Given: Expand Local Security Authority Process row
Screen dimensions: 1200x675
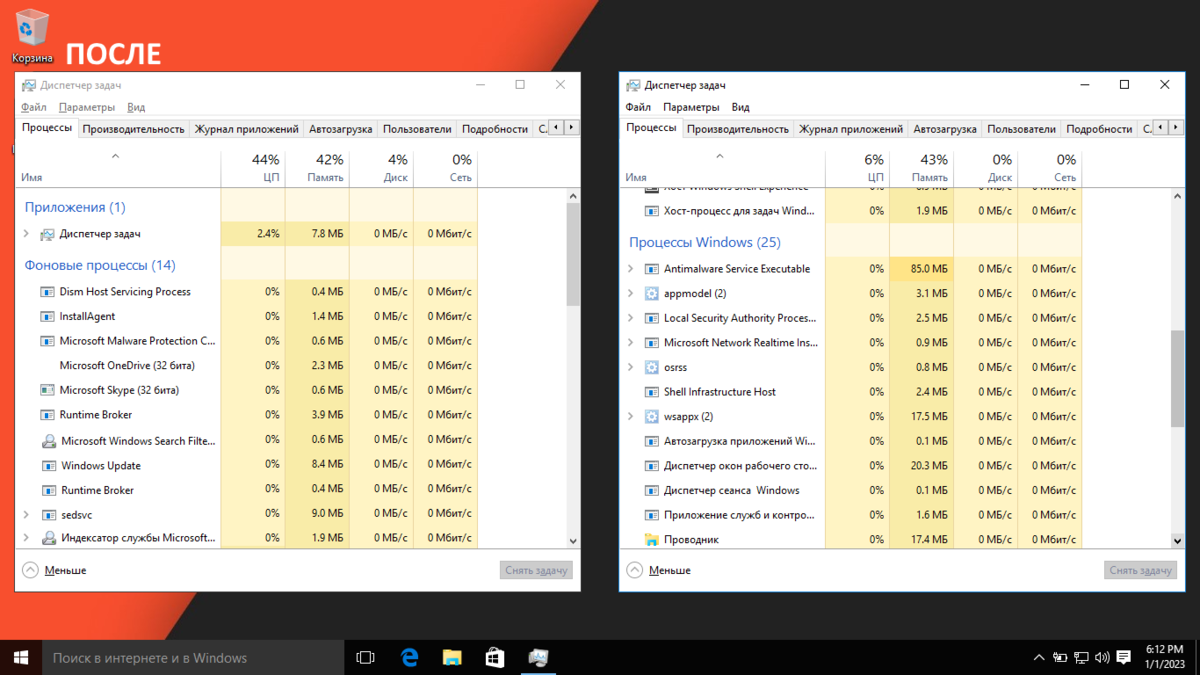Looking at the screenshot, I should 630,318.
